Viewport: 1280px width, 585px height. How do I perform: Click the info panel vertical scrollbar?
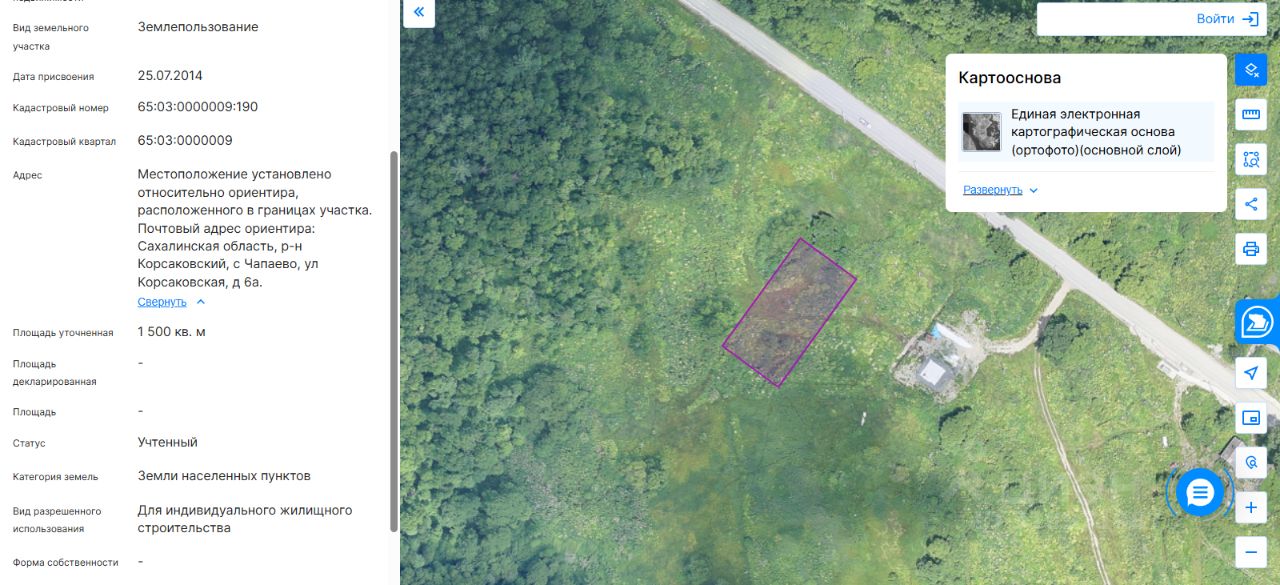click(x=393, y=340)
